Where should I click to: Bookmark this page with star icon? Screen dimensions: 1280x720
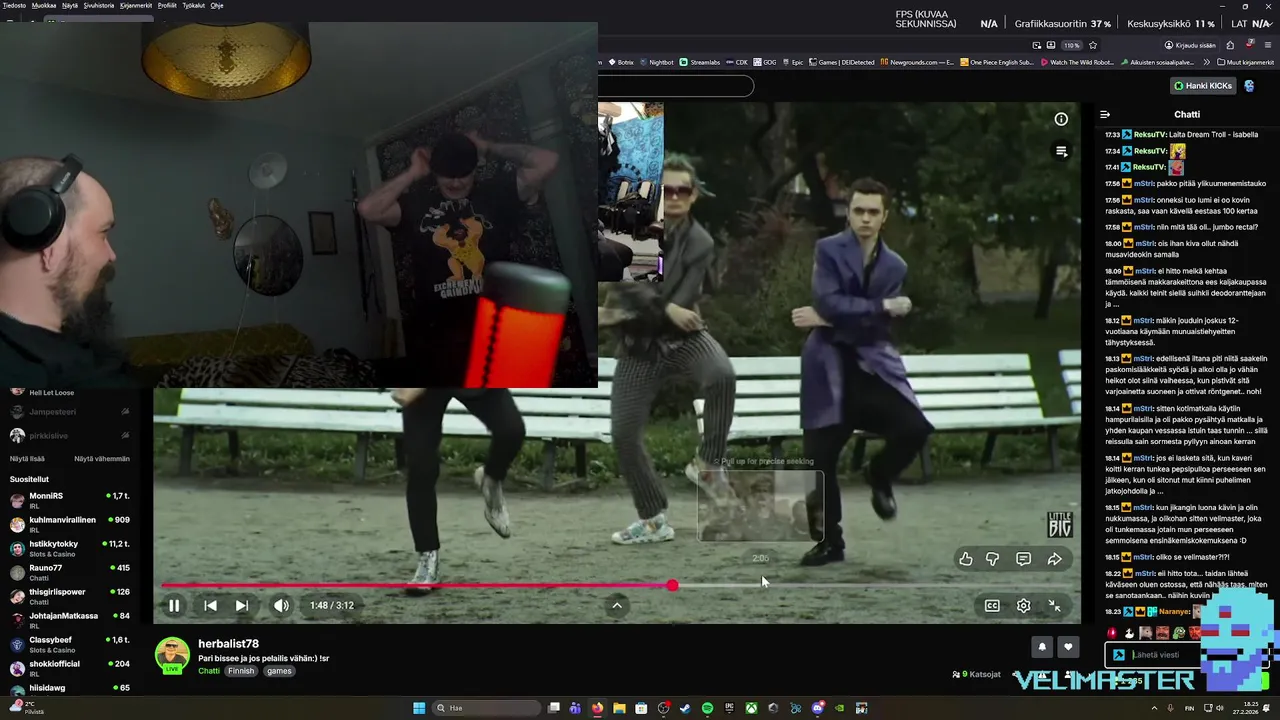(1093, 45)
